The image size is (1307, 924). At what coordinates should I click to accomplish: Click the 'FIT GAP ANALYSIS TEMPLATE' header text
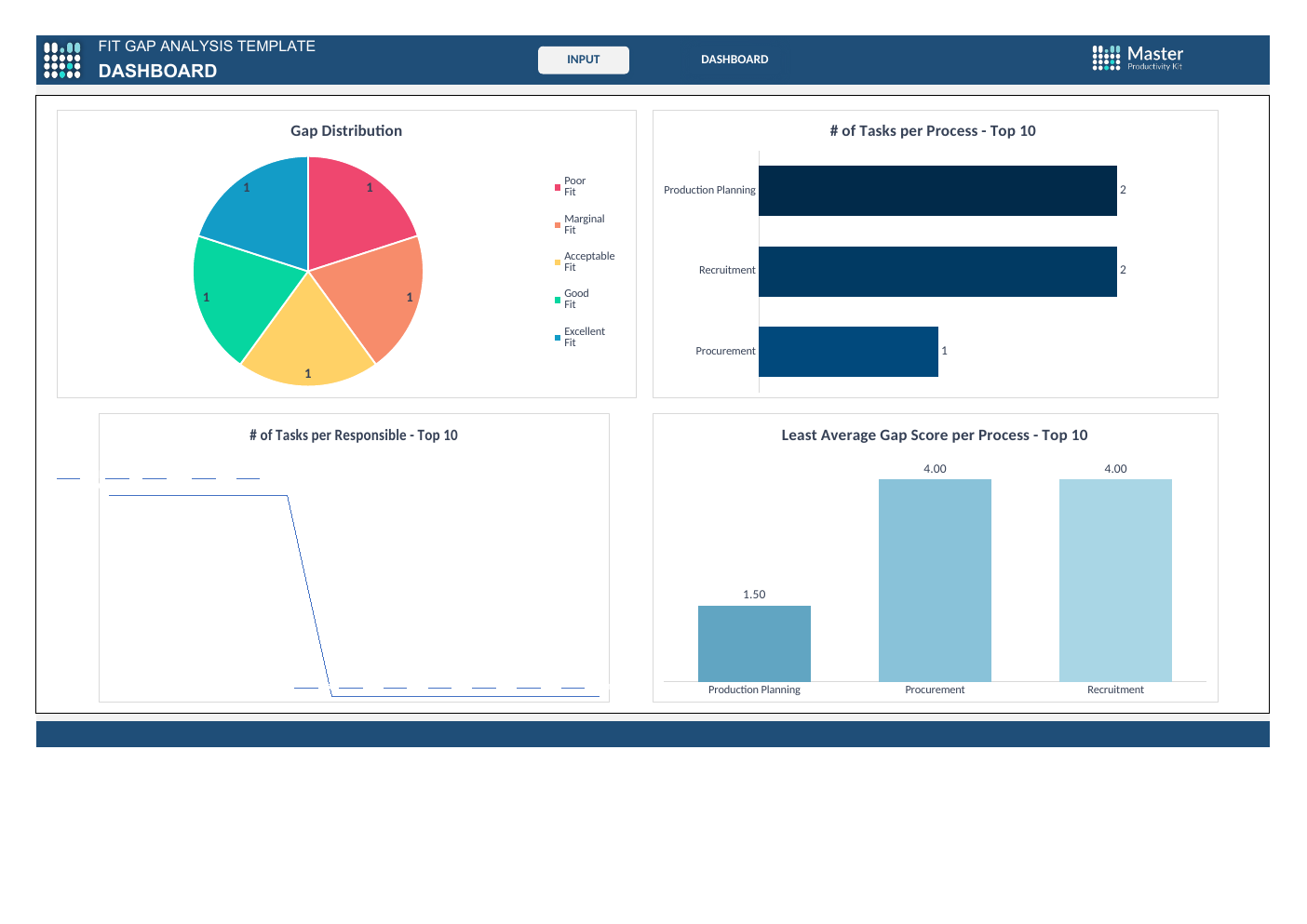click(x=207, y=47)
